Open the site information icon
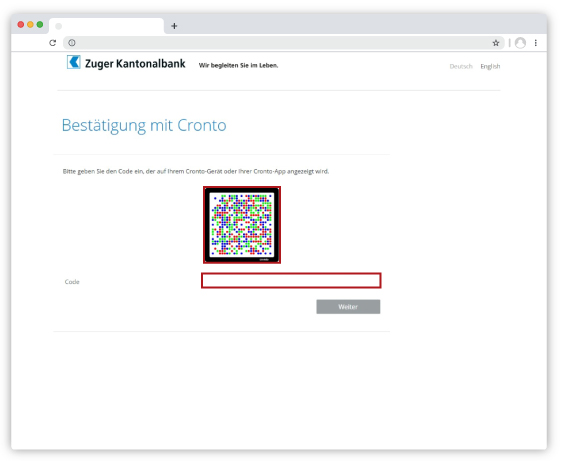 pyautogui.click(x=72, y=43)
